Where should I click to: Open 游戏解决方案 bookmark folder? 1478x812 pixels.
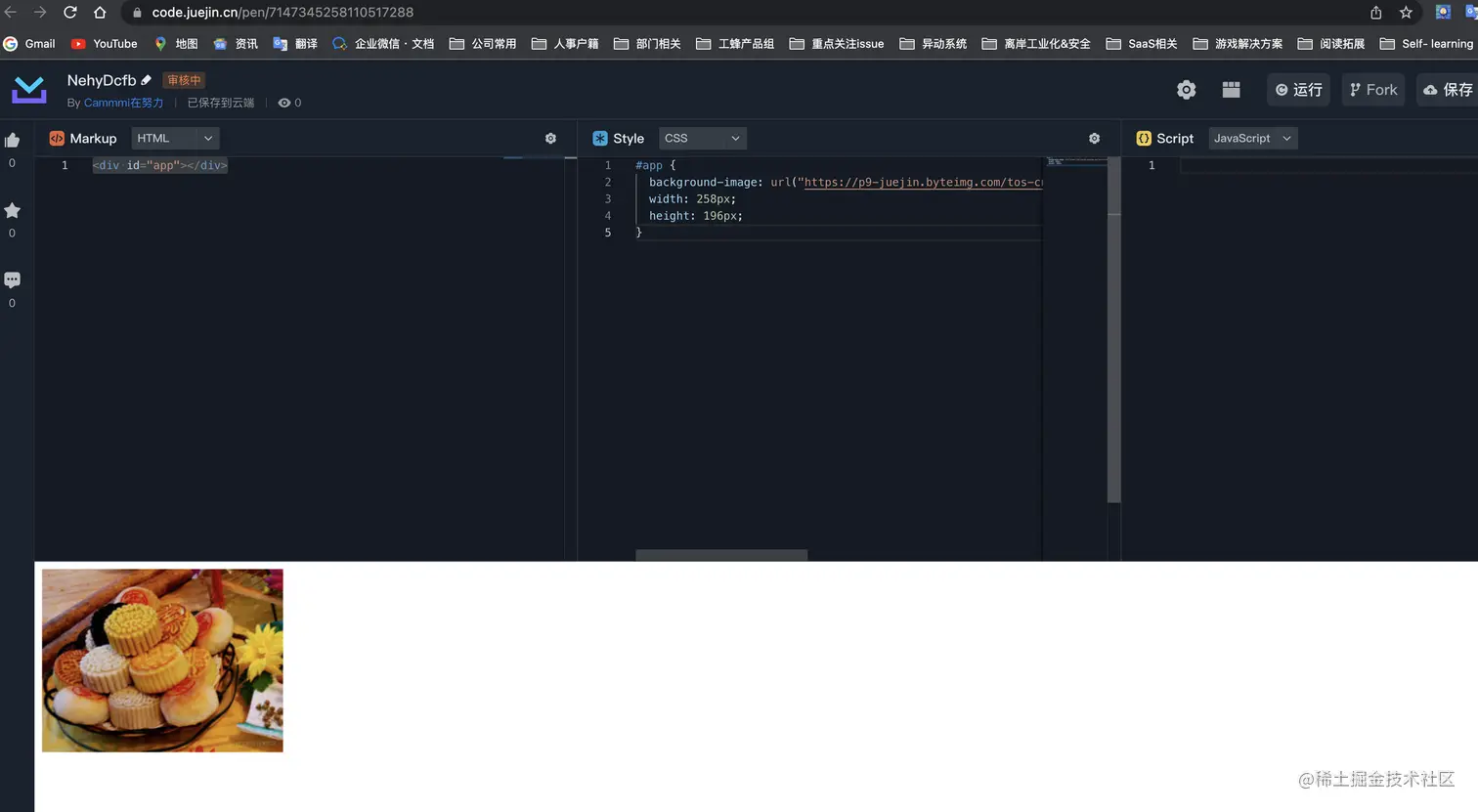1239,44
